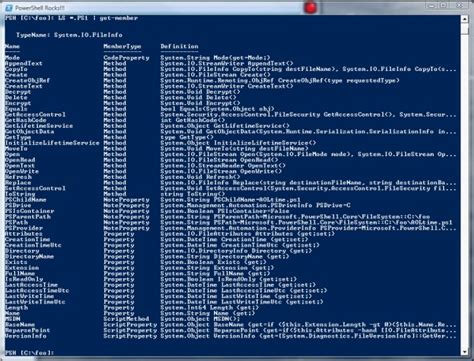Click the 'MoveTo' member name

pyautogui.click(x=16, y=148)
